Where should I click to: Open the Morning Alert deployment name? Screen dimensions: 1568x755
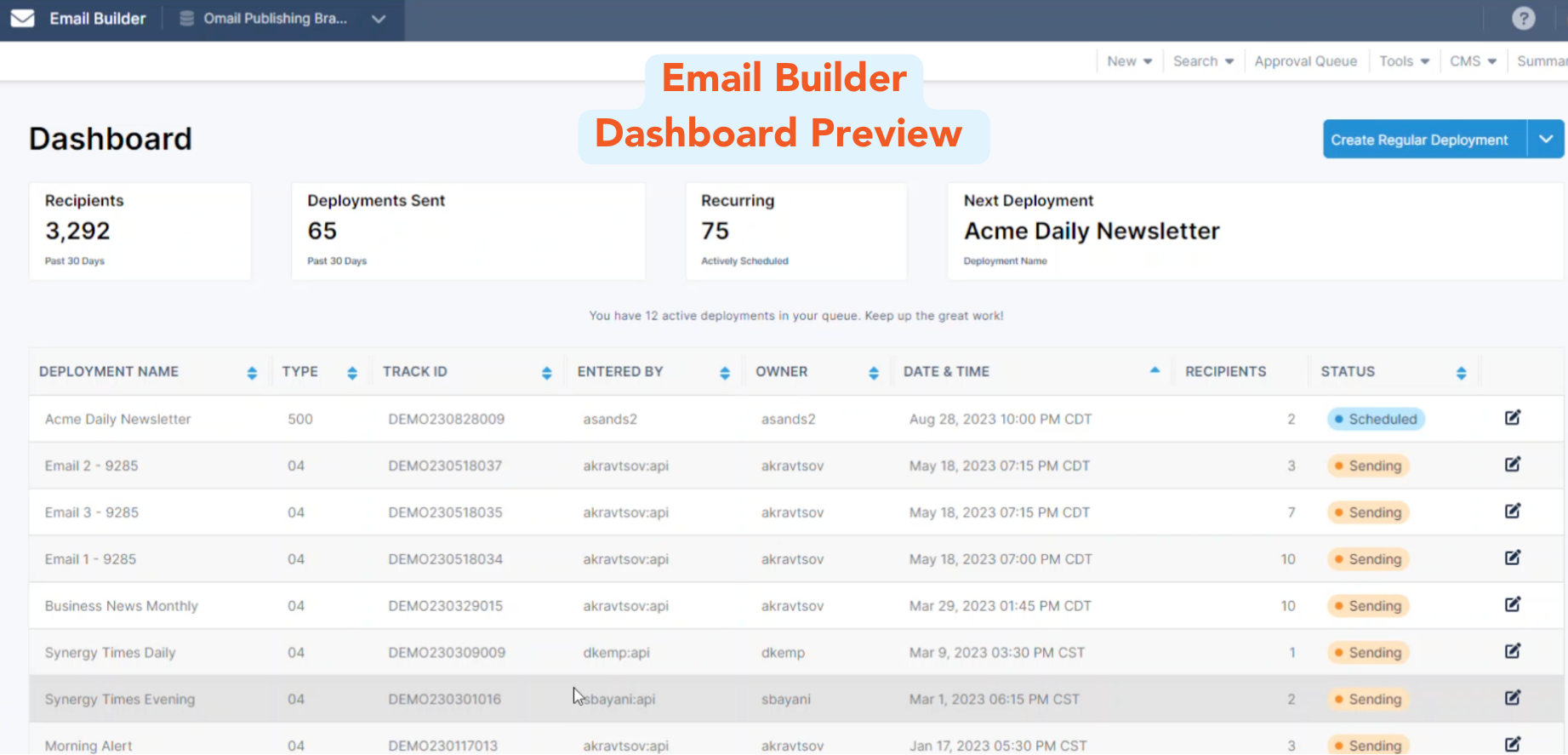pos(88,746)
